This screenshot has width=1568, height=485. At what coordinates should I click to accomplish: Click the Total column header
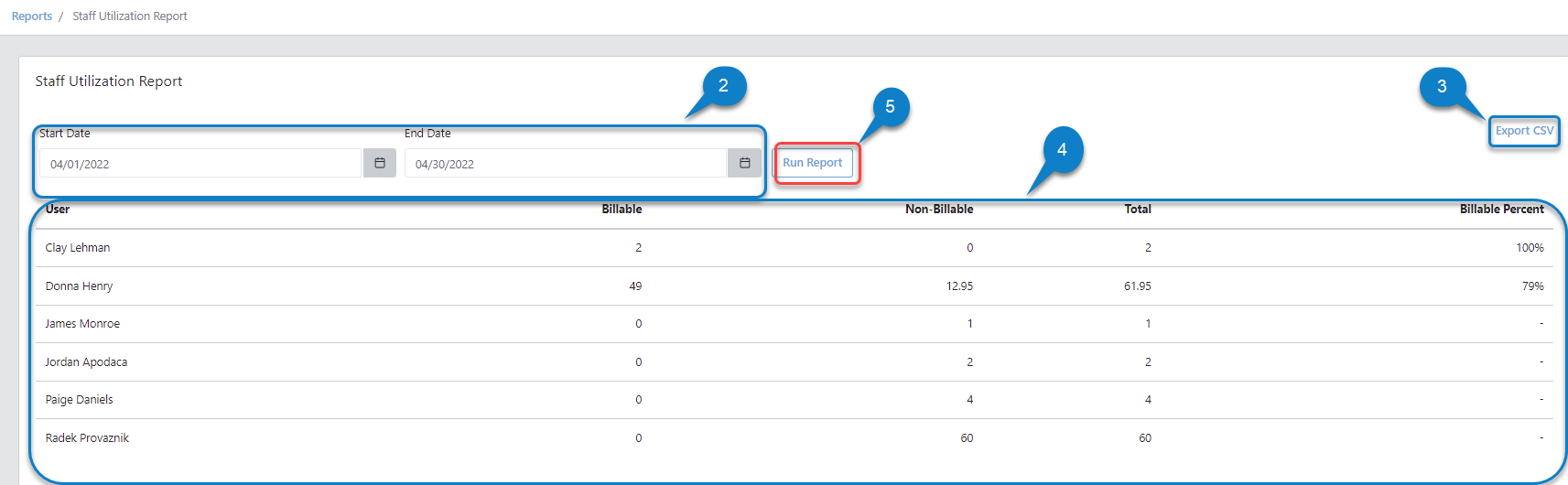coord(1138,210)
